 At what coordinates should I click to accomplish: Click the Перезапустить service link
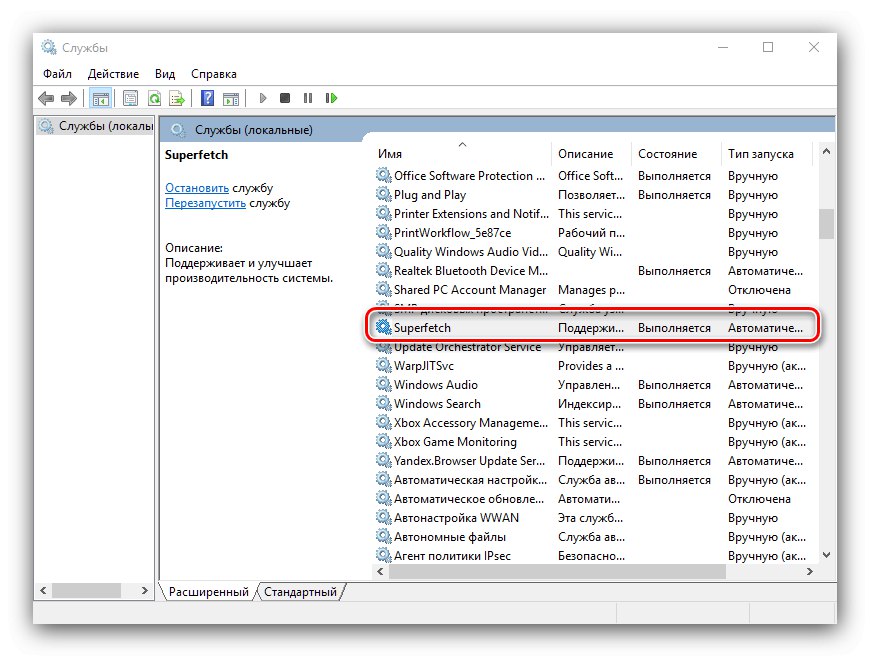(x=205, y=203)
